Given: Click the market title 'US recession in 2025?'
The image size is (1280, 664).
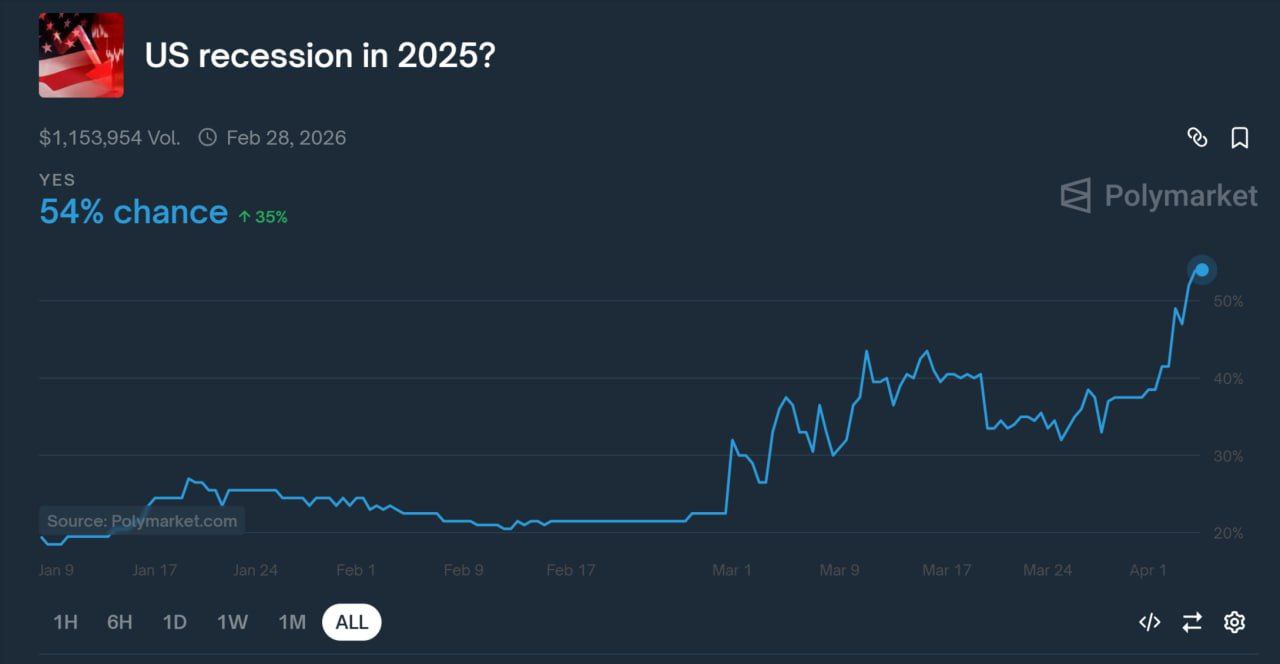Looking at the screenshot, I should (320, 56).
